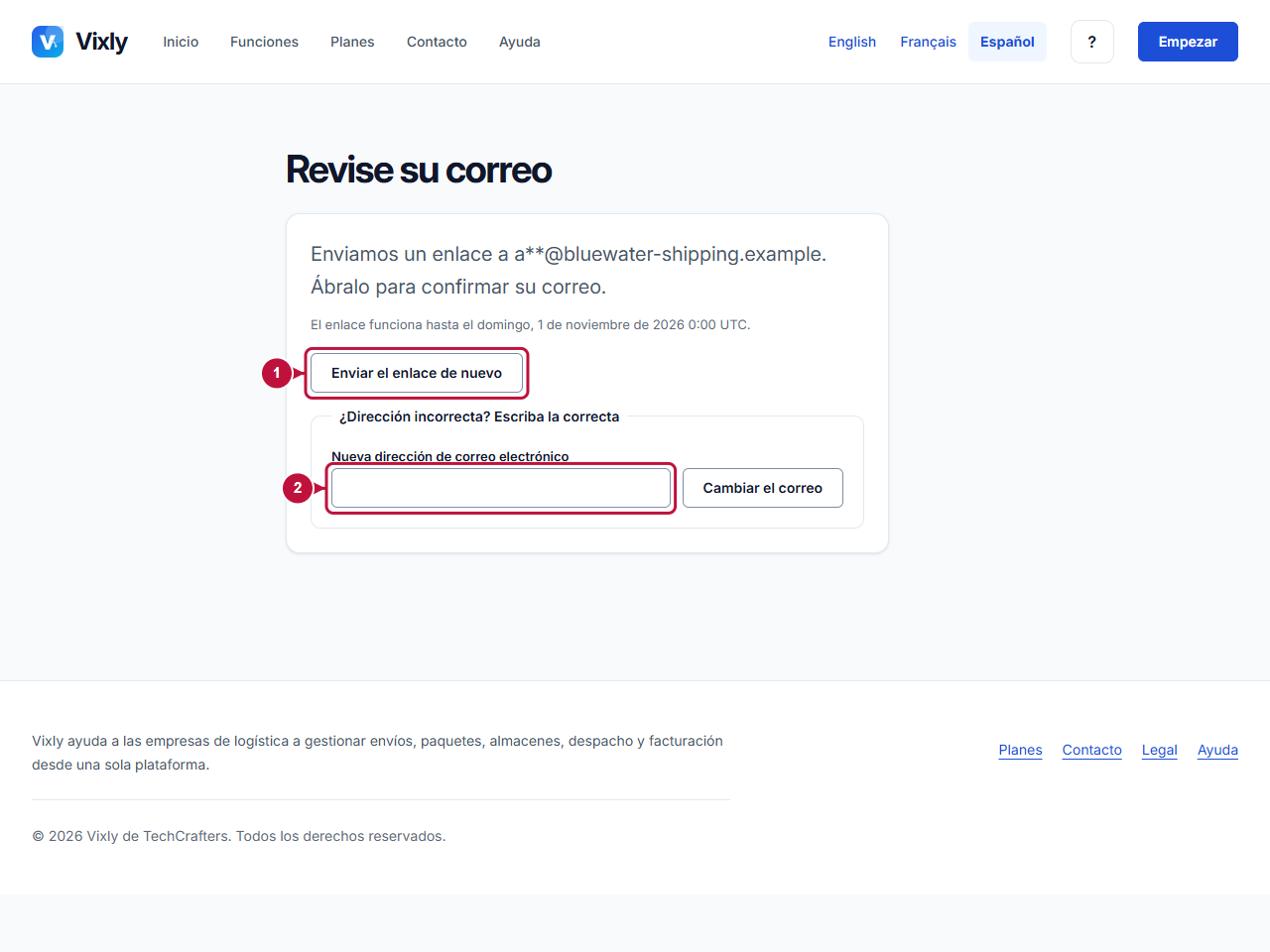Click '¿Dirección incorrecta? Escriba la correcta' legend
Viewport: 1270px width, 952px height.
[x=479, y=416]
